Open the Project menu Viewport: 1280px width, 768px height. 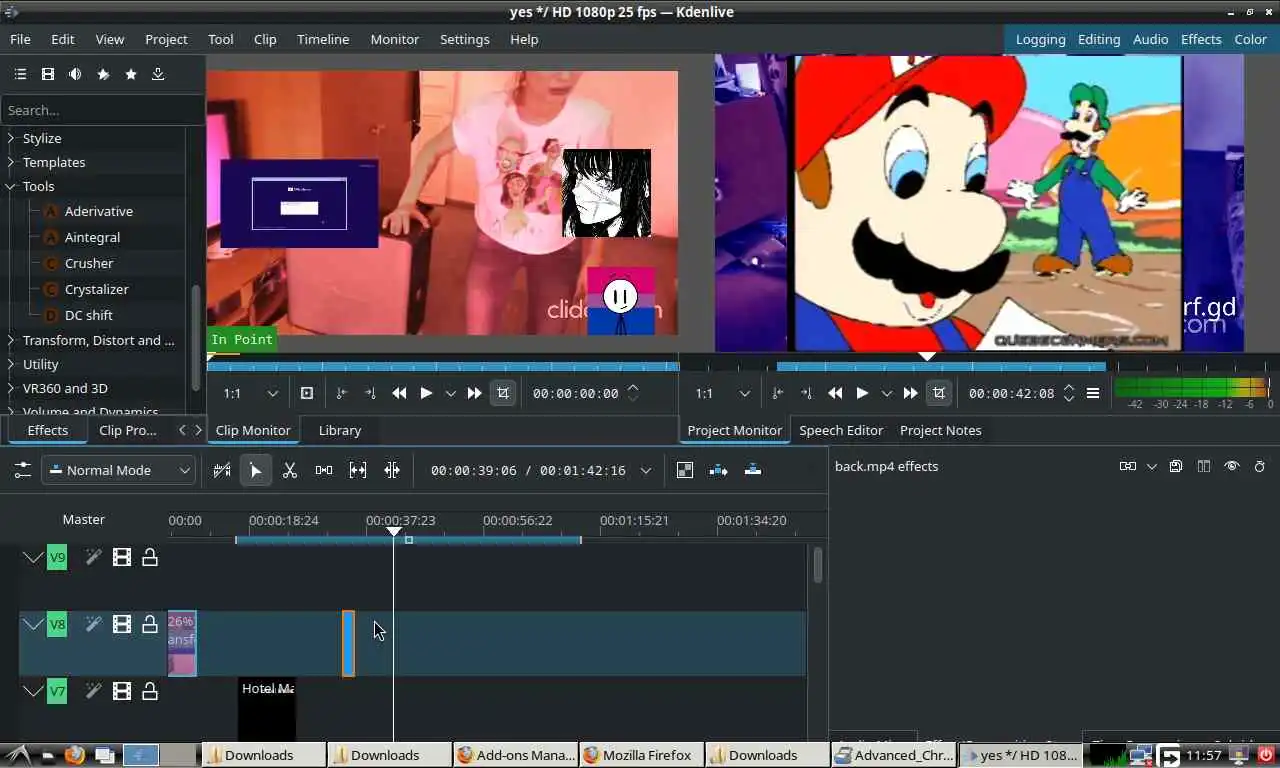166,39
